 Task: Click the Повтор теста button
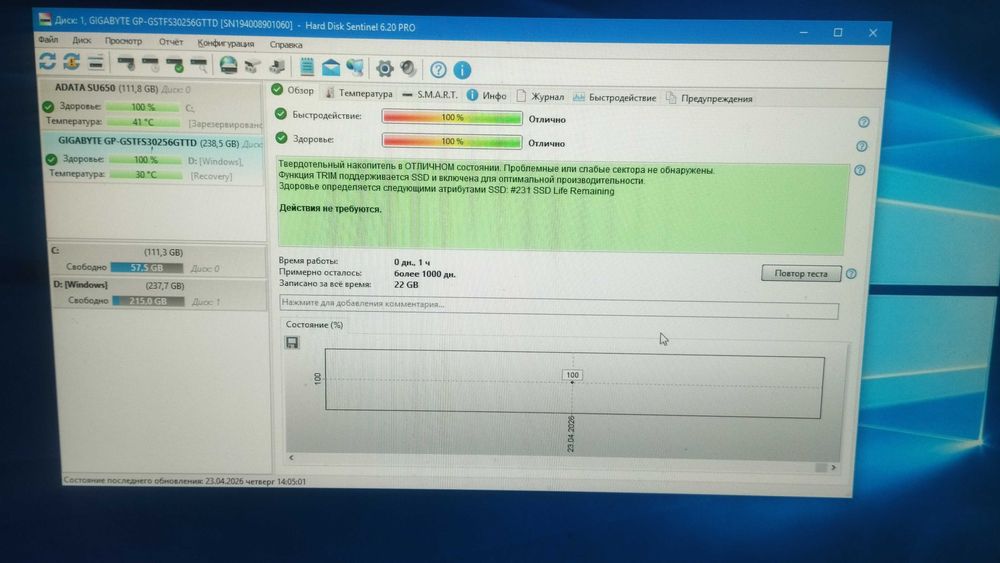coord(801,274)
